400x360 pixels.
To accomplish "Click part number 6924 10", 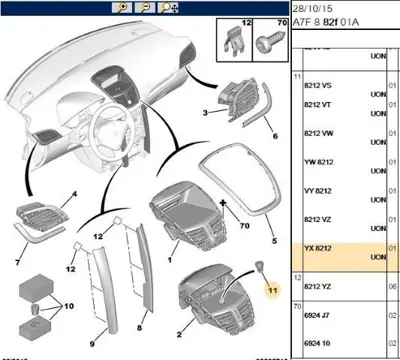I will 317,343.
